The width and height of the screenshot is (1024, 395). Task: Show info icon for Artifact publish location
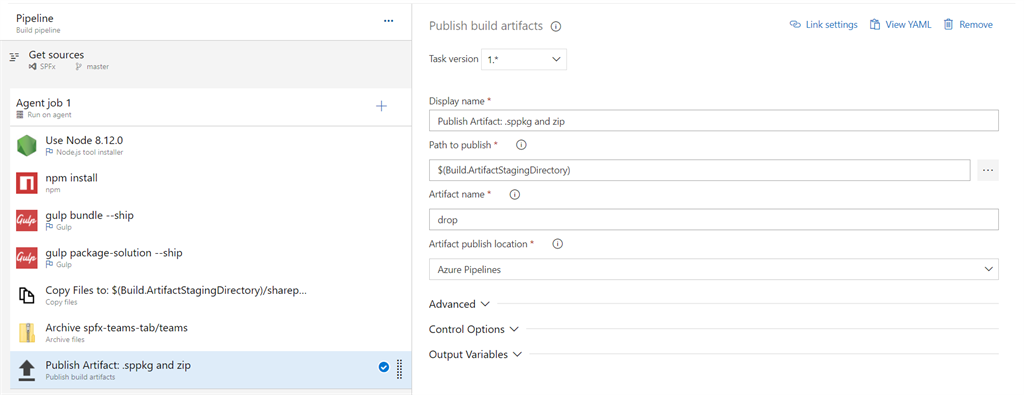tap(557, 244)
